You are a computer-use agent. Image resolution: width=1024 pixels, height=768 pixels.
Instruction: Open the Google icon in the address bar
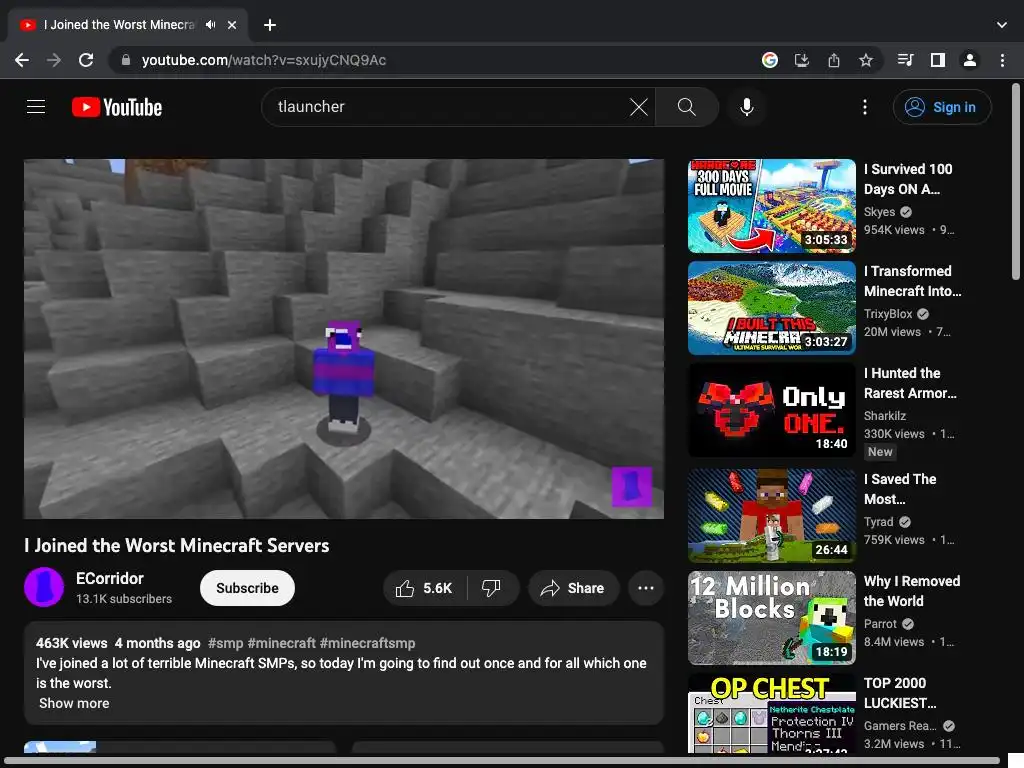point(770,60)
